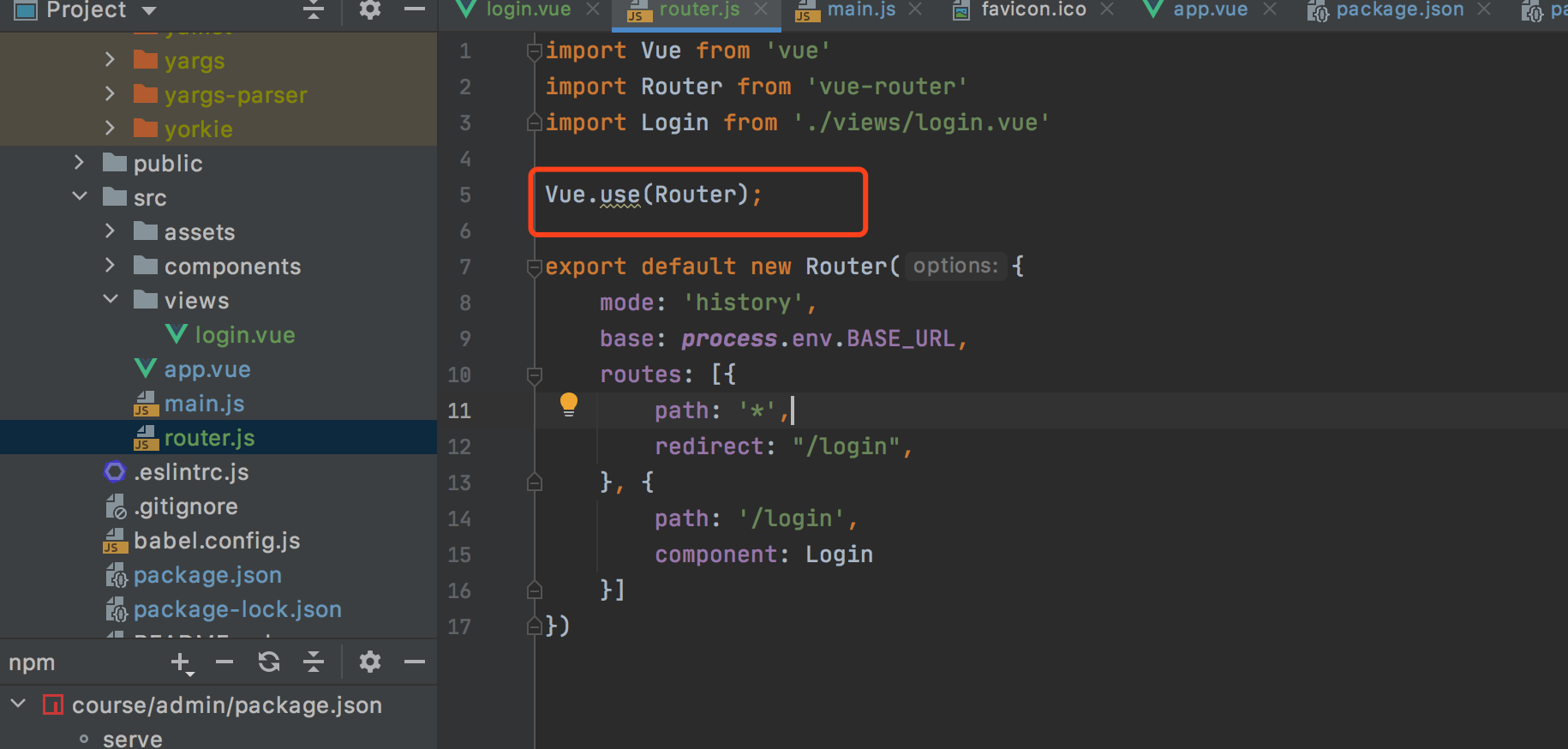The height and width of the screenshot is (749, 1568).
Task: Run the serve npm script
Action: pyautogui.click(x=132, y=739)
